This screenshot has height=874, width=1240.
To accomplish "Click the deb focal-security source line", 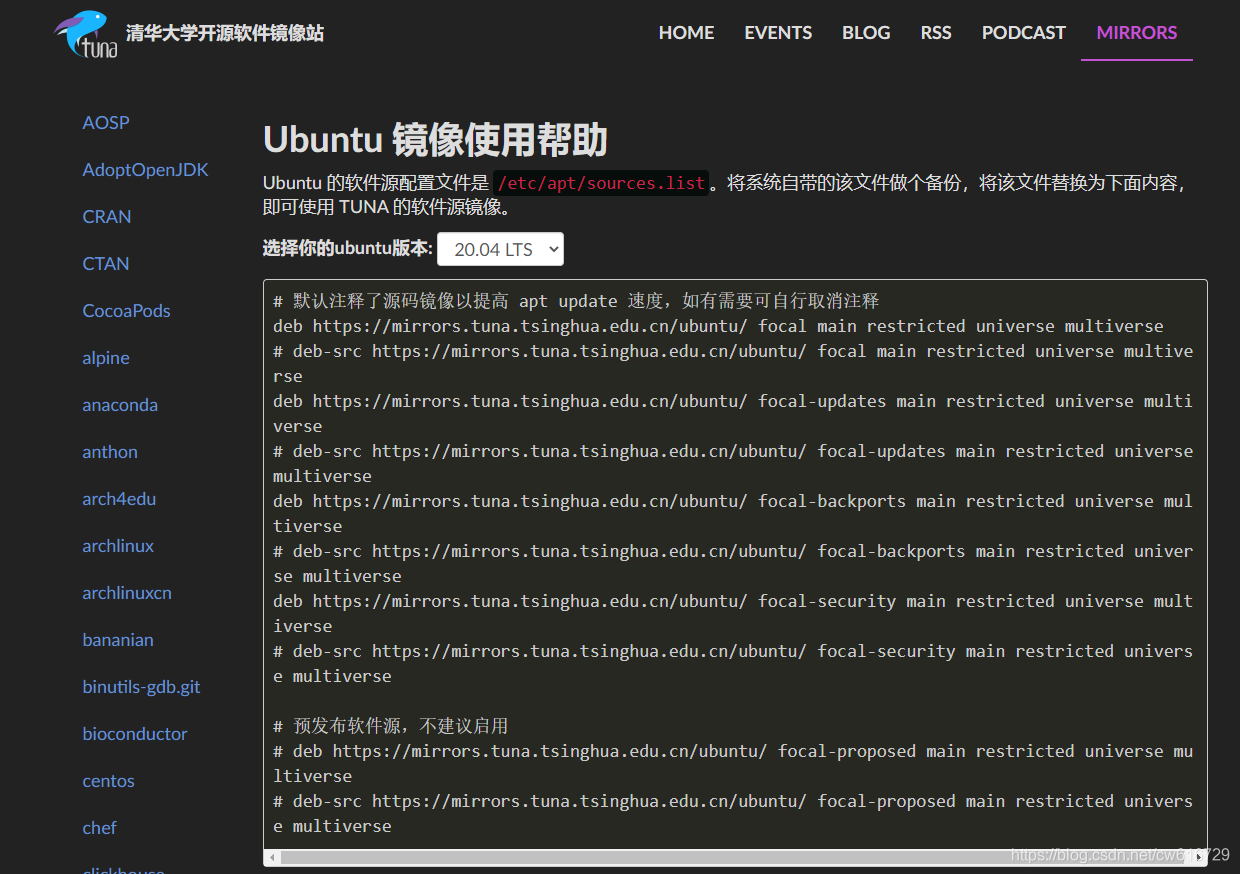I will pos(733,613).
